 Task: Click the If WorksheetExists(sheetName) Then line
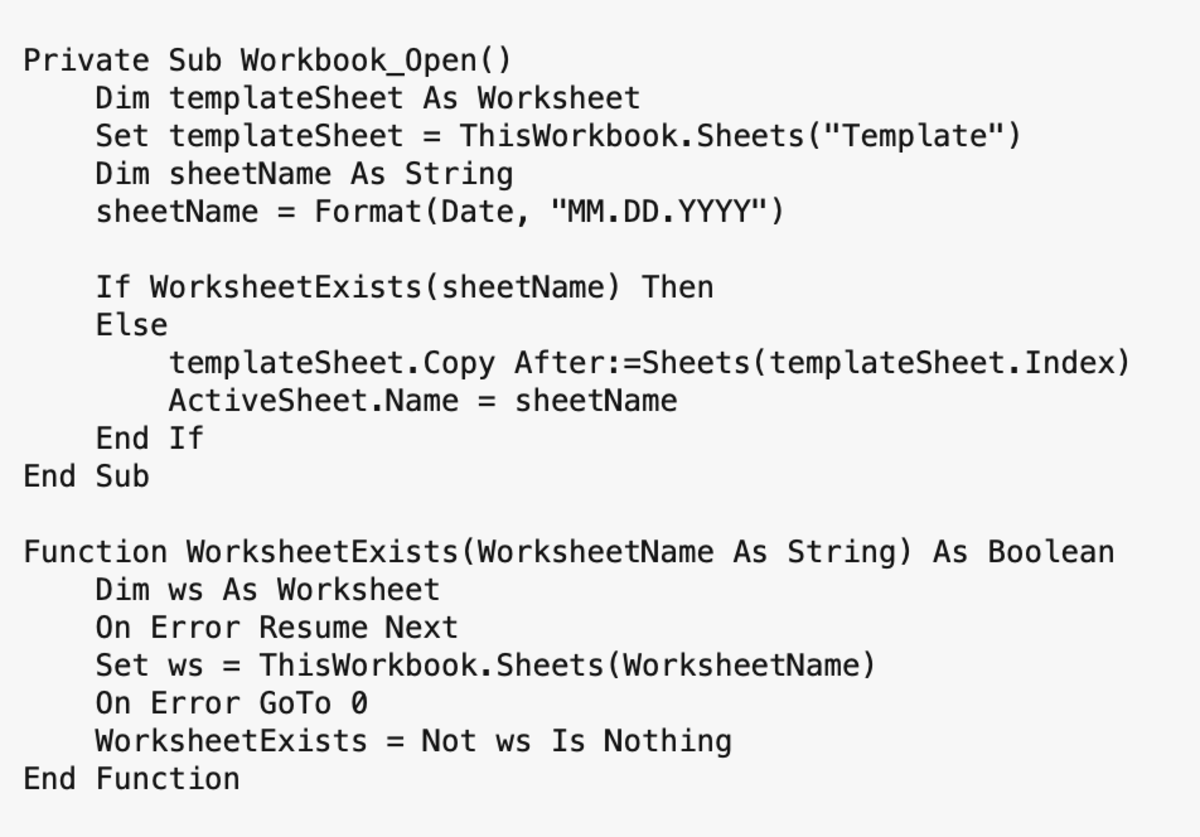pyautogui.click(x=404, y=287)
